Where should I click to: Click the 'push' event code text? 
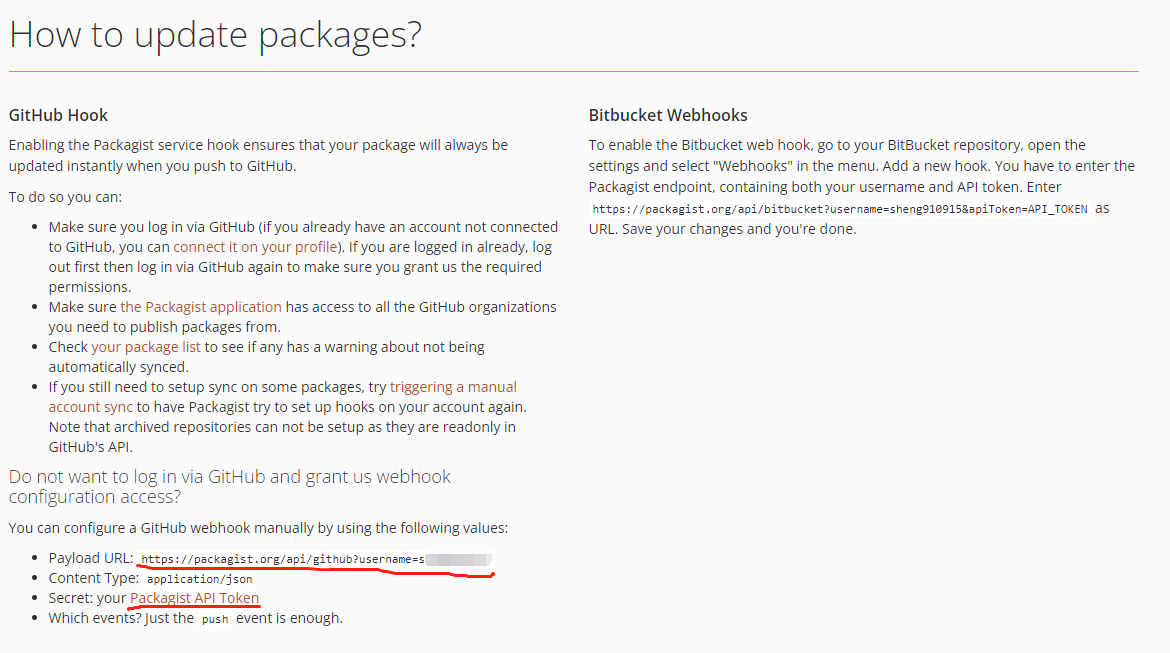point(215,619)
